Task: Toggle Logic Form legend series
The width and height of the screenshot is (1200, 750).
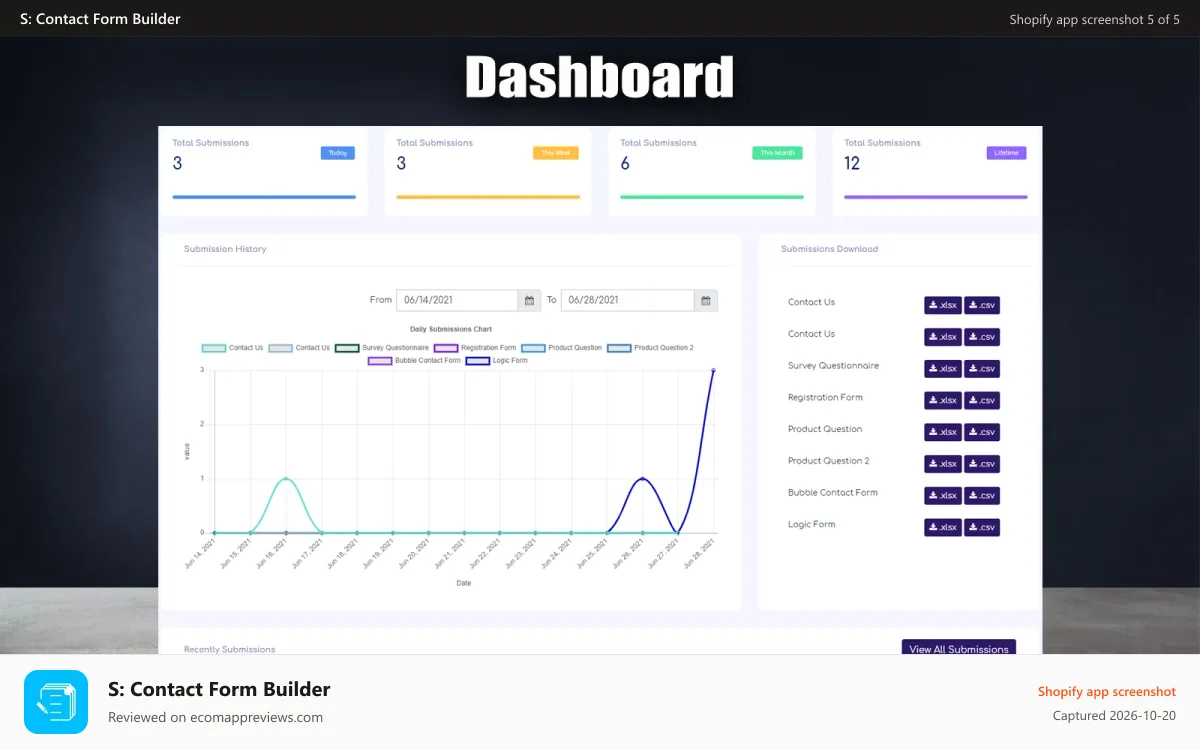Action: 497,360
